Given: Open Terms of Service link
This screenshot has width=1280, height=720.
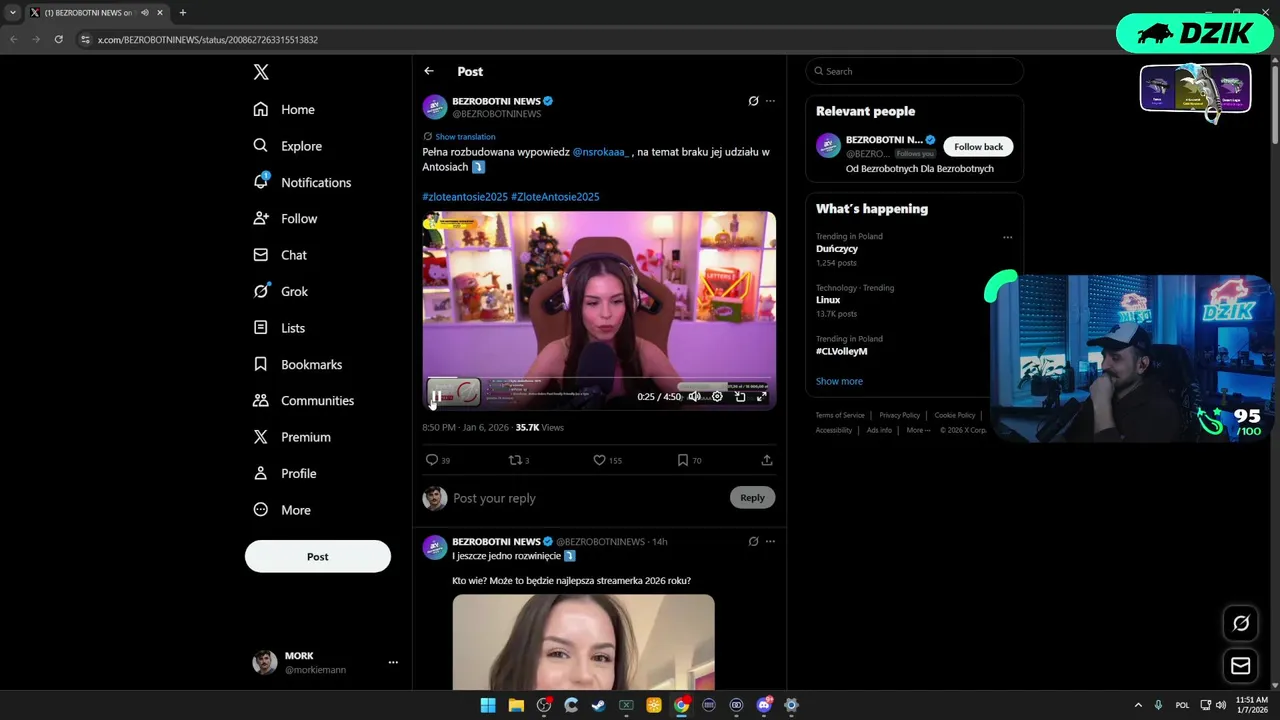Looking at the screenshot, I should (x=840, y=415).
